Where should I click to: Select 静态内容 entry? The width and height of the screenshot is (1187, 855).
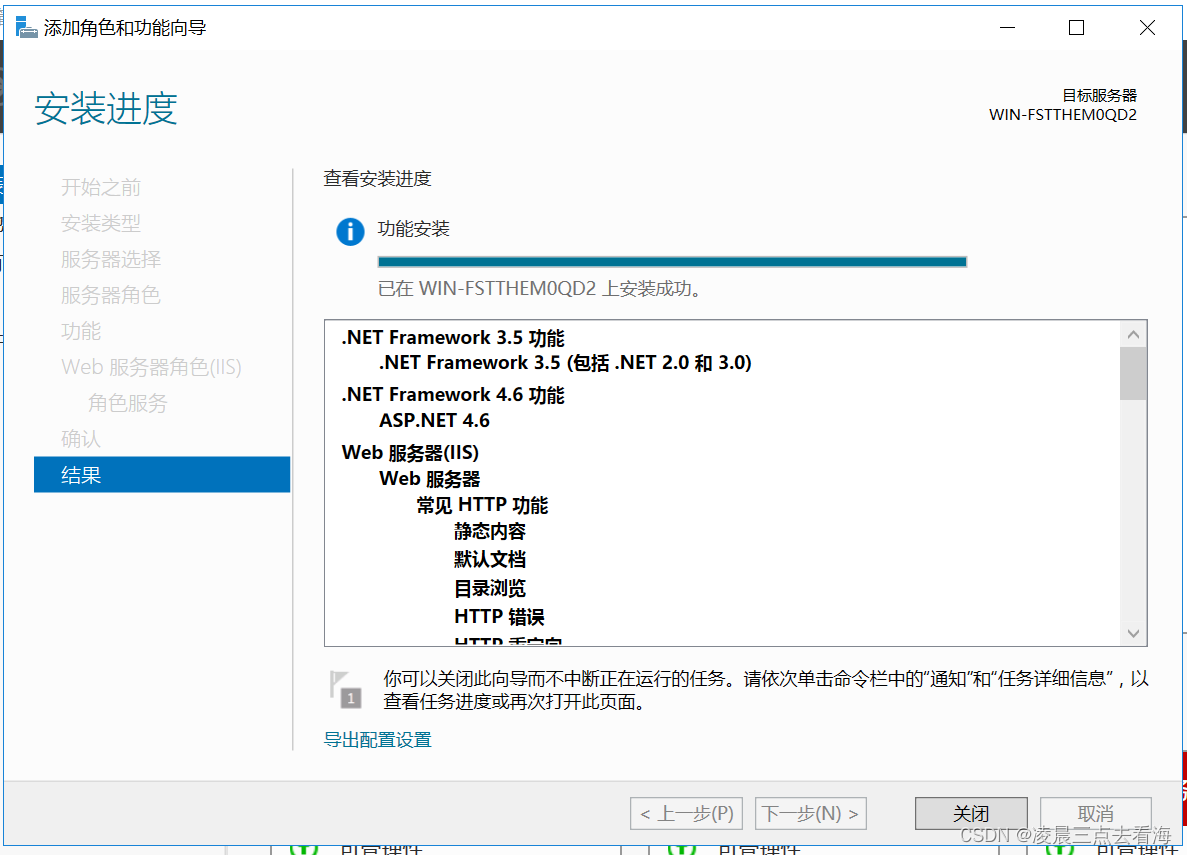[x=489, y=532]
